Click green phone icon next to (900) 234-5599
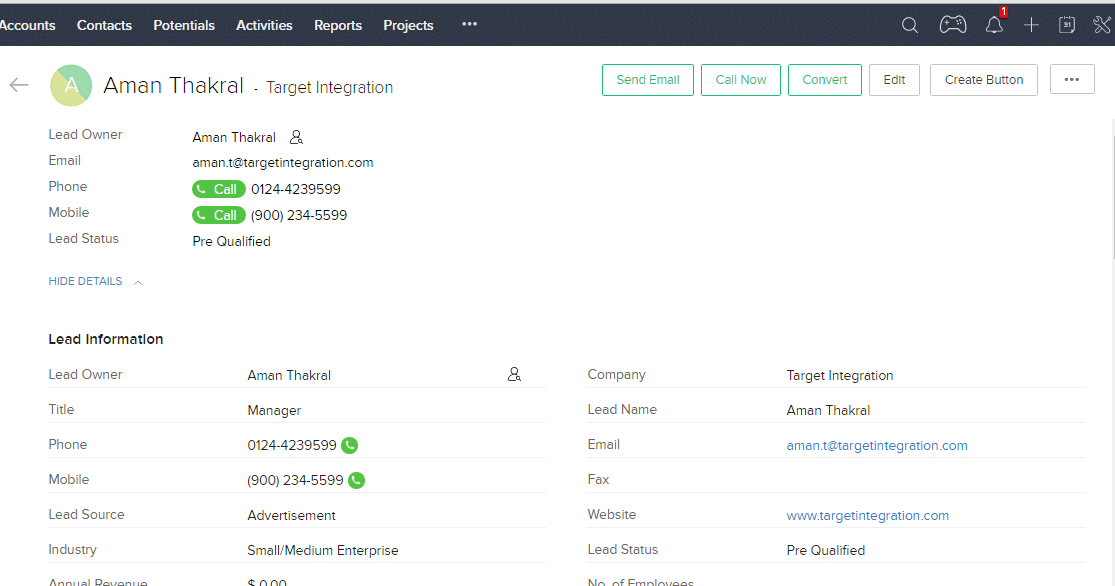This screenshot has height=586, width=1115. (x=356, y=480)
